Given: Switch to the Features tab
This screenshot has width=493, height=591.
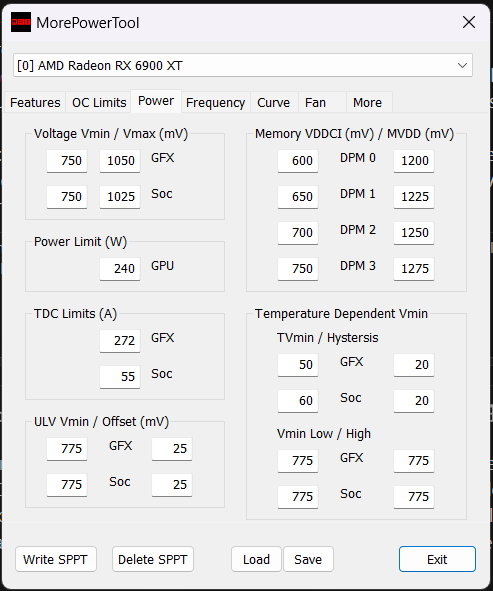Looking at the screenshot, I should (35, 103).
